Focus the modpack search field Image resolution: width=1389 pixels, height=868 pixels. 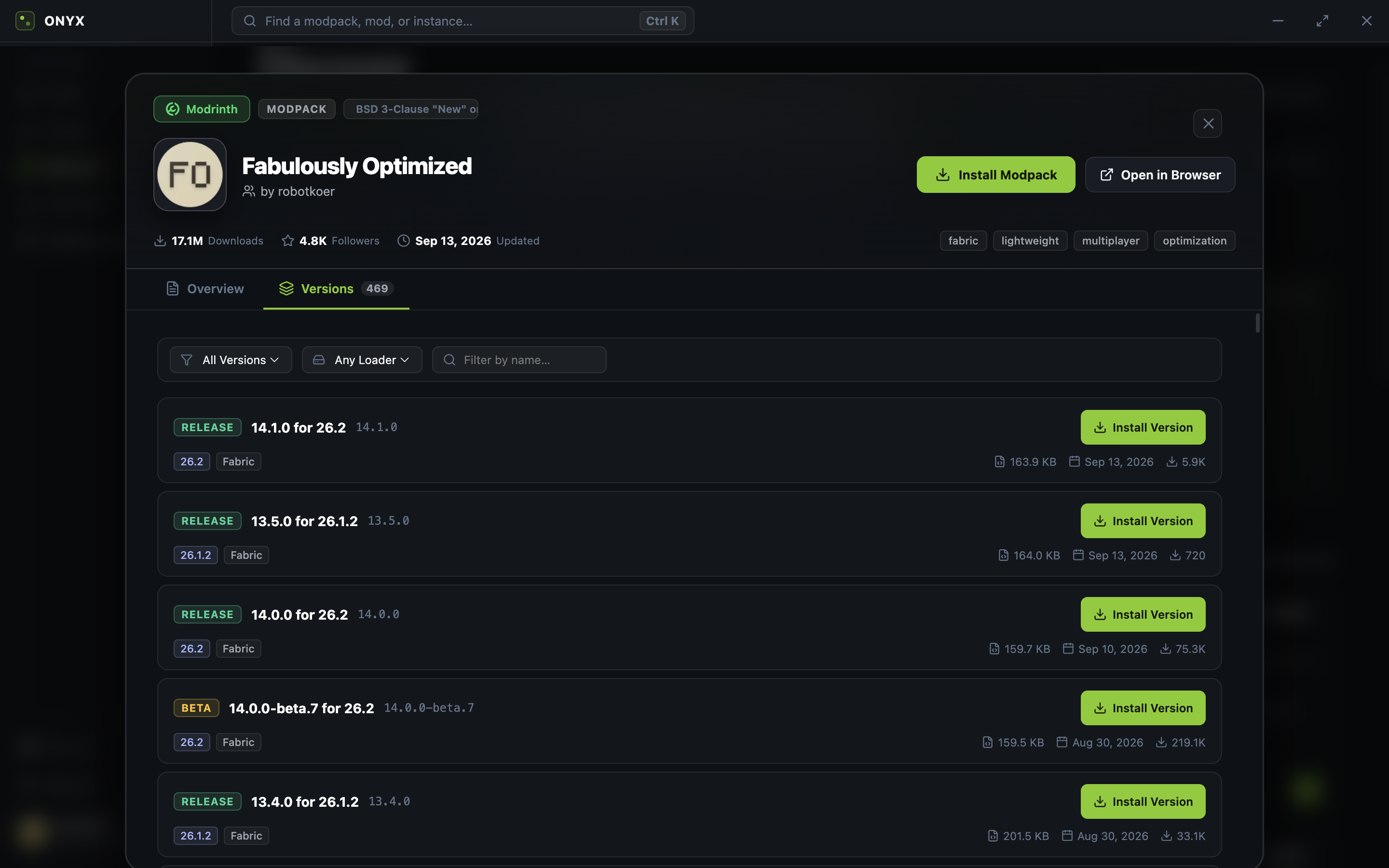tap(463, 21)
